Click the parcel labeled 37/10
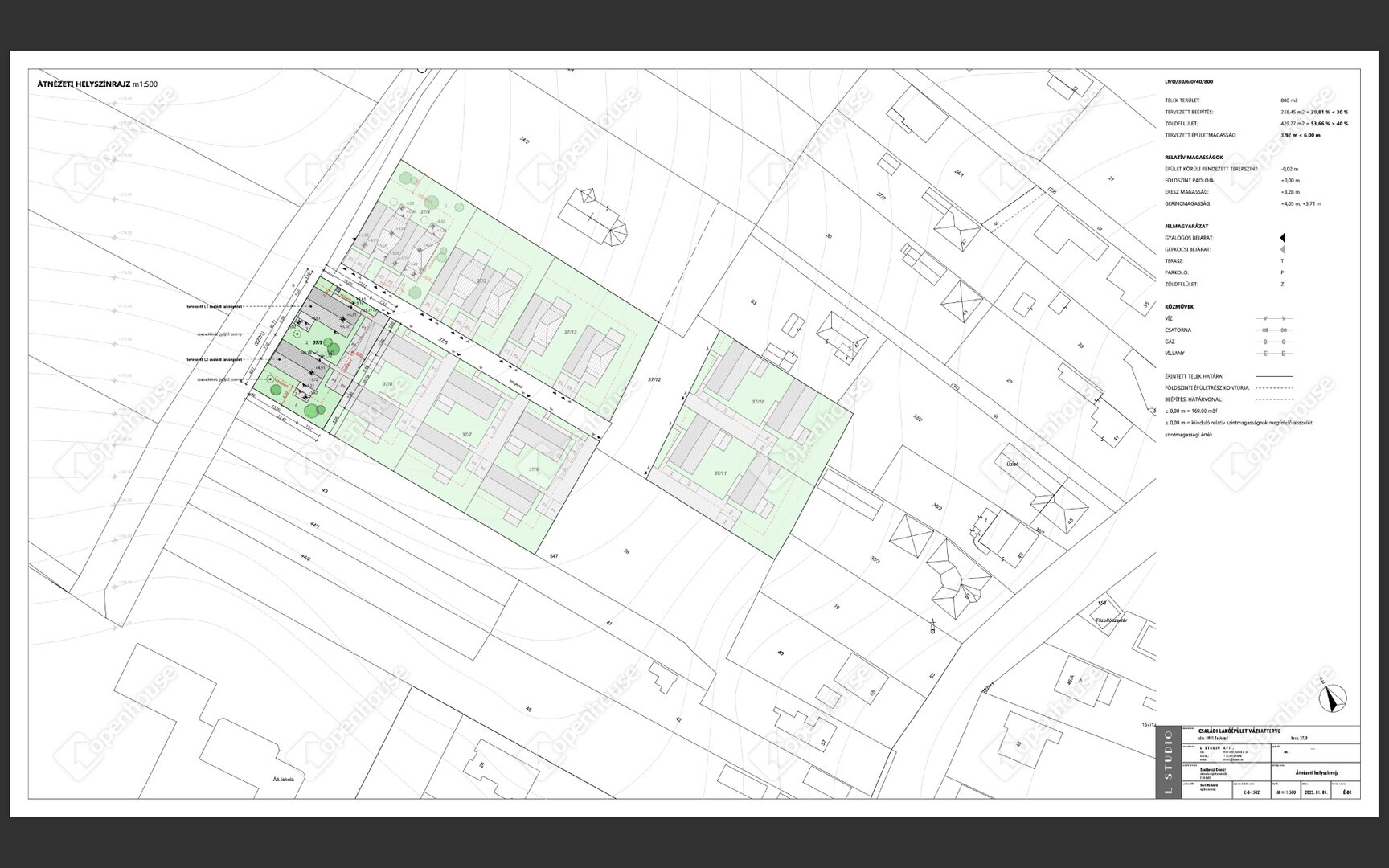 (758, 402)
